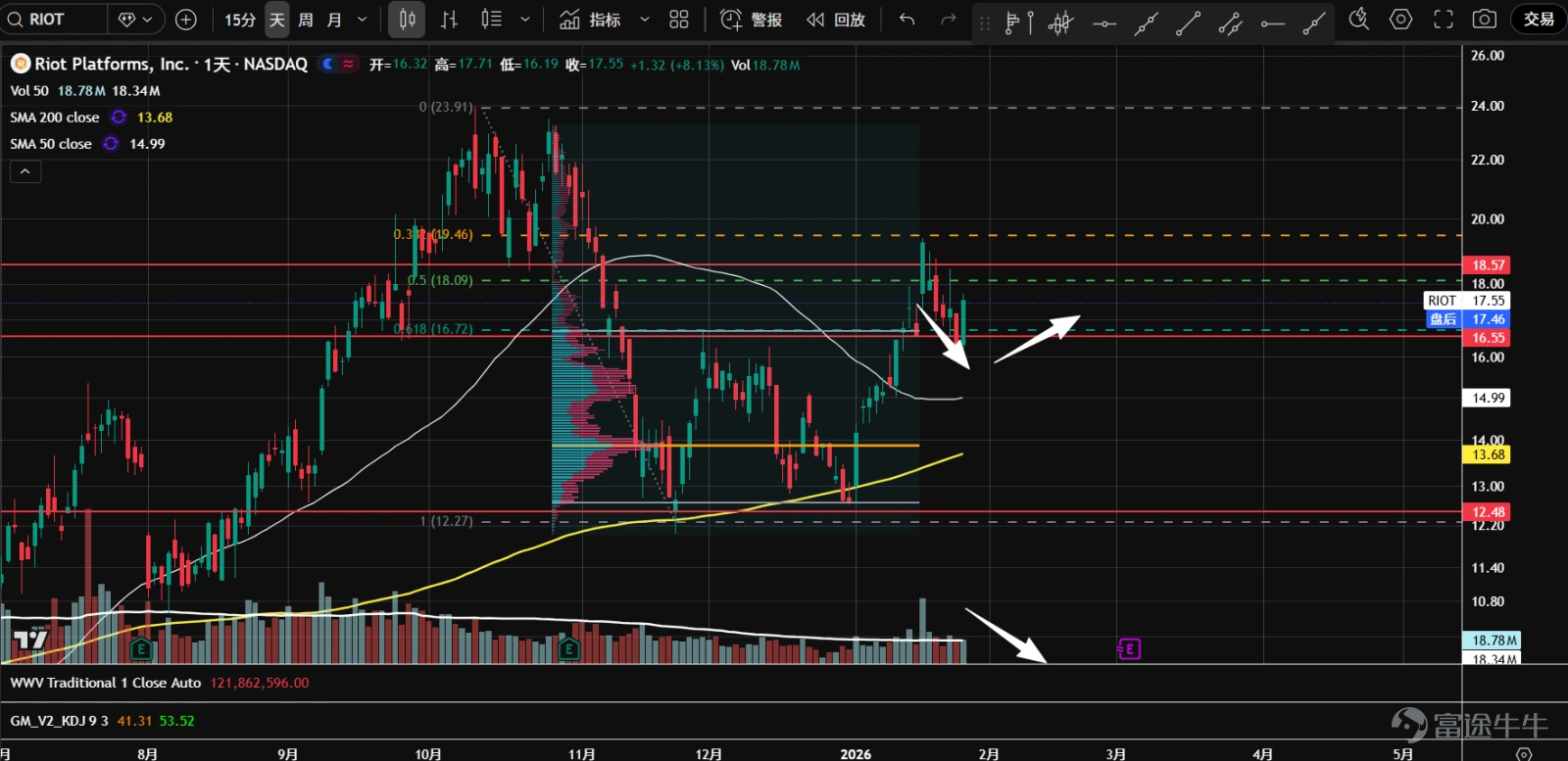
Task: Add a symbol with the plus icon
Action: click(x=186, y=19)
